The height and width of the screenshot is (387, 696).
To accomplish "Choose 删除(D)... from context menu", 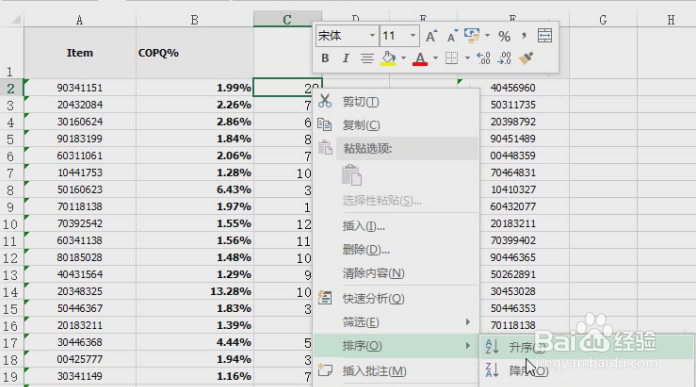I will click(396, 250).
